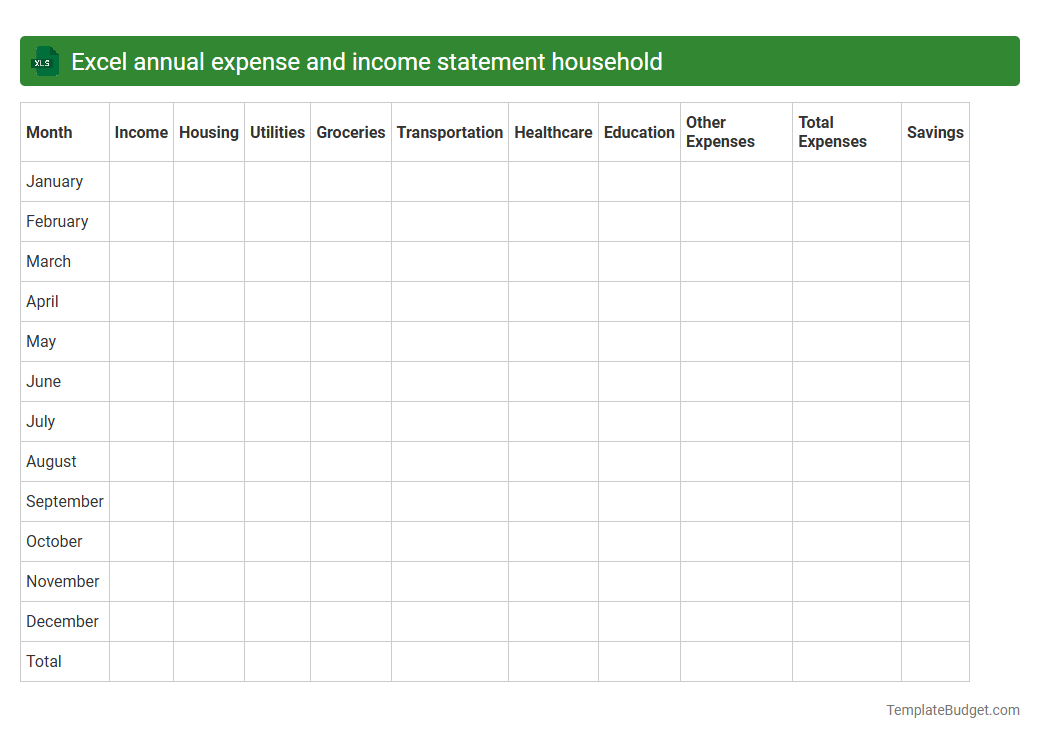Select the Housing column header
Screen dimensions: 1040x739
[x=208, y=132]
